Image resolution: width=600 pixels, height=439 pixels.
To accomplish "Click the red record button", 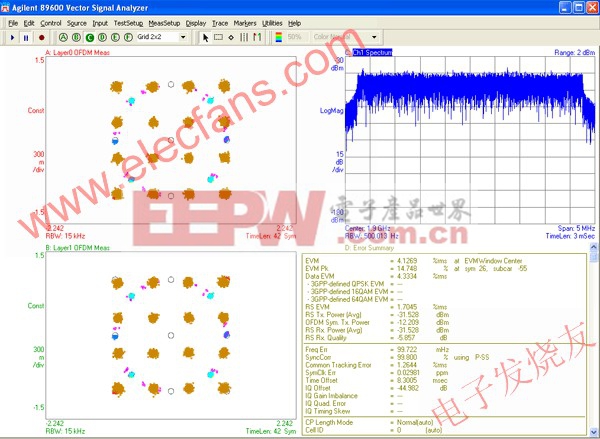I will click(41, 38).
